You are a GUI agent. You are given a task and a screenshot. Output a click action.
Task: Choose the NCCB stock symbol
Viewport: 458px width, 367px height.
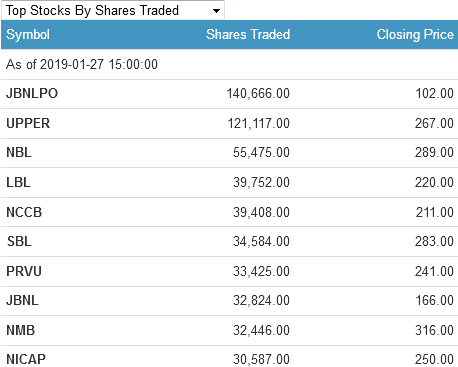pos(24,212)
